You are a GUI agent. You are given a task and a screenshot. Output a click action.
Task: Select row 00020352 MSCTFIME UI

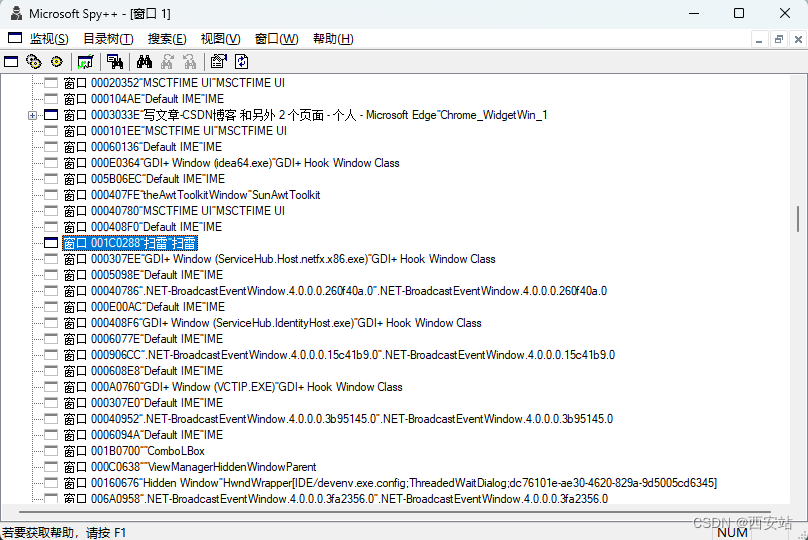click(x=174, y=83)
